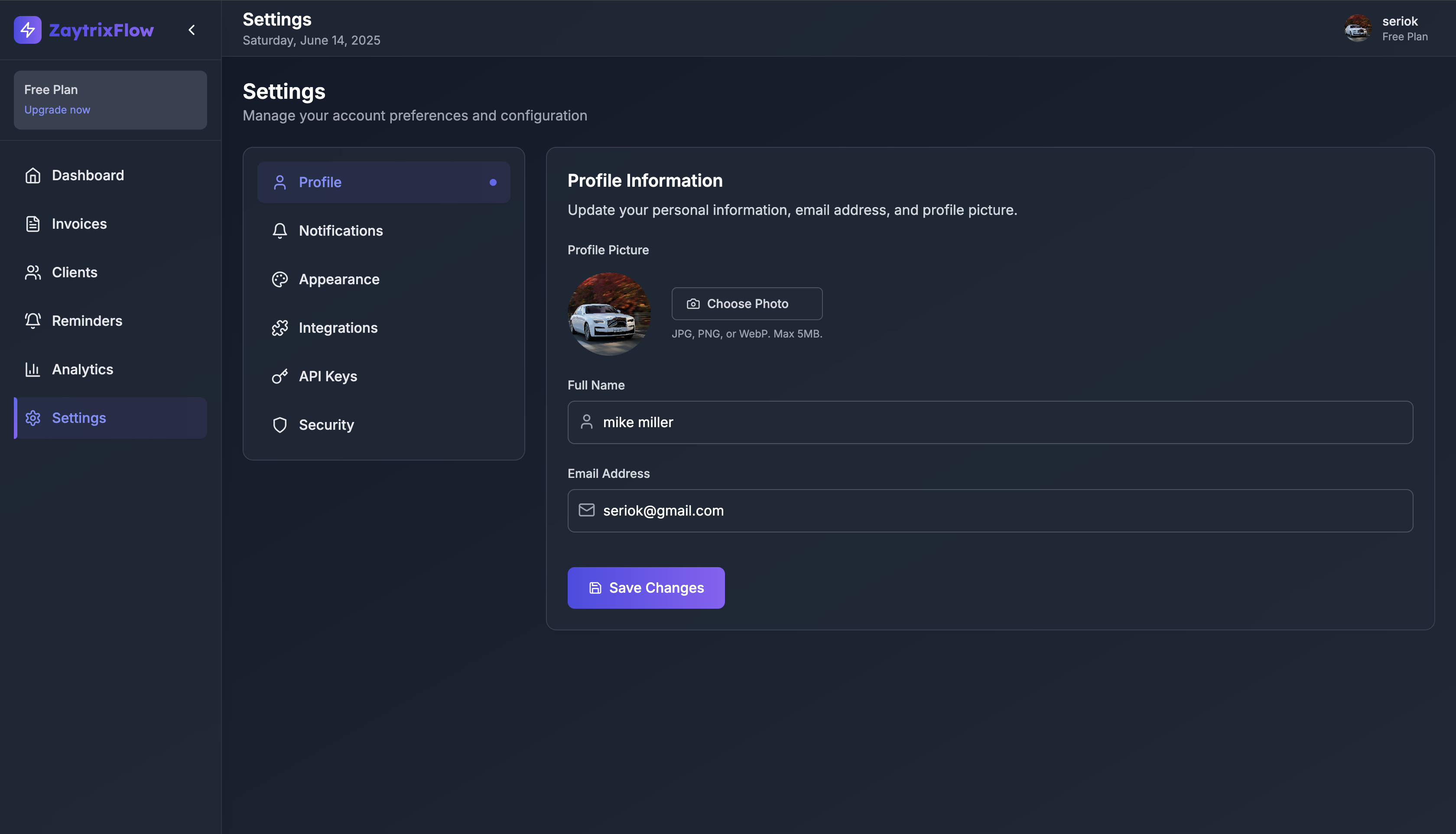
Task: Click the Settings gear icon in sidebar
Action: (x=32, y=418)
